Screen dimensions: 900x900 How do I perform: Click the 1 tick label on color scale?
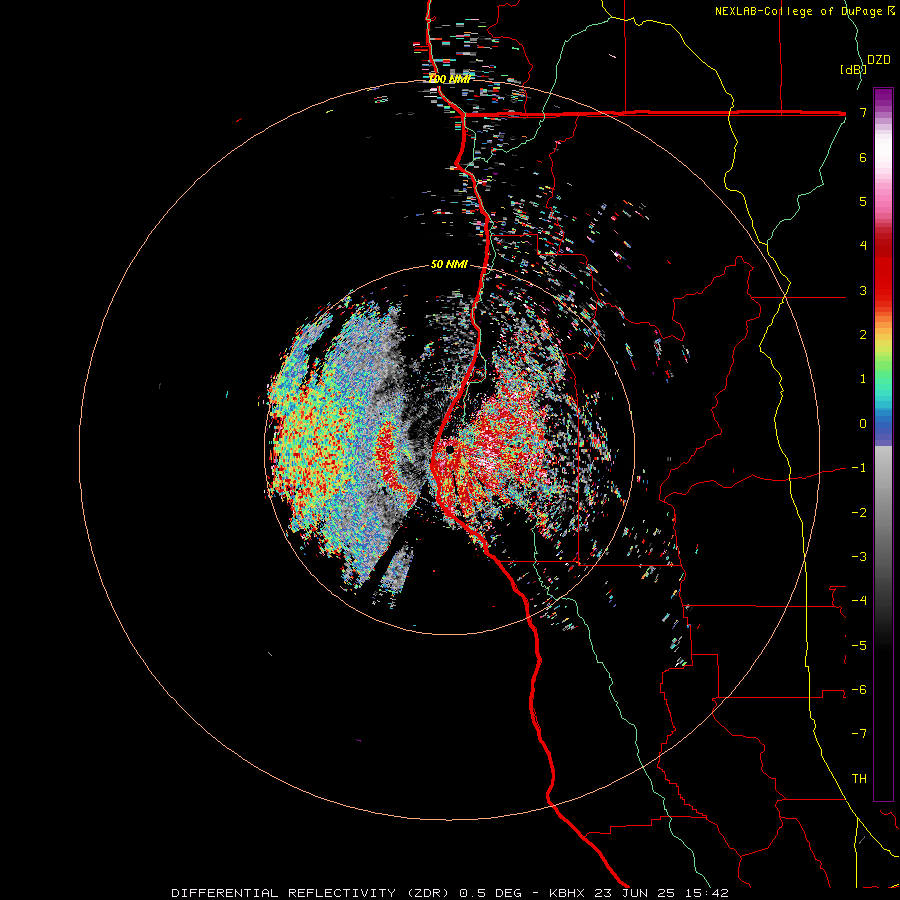pos(863,379)
